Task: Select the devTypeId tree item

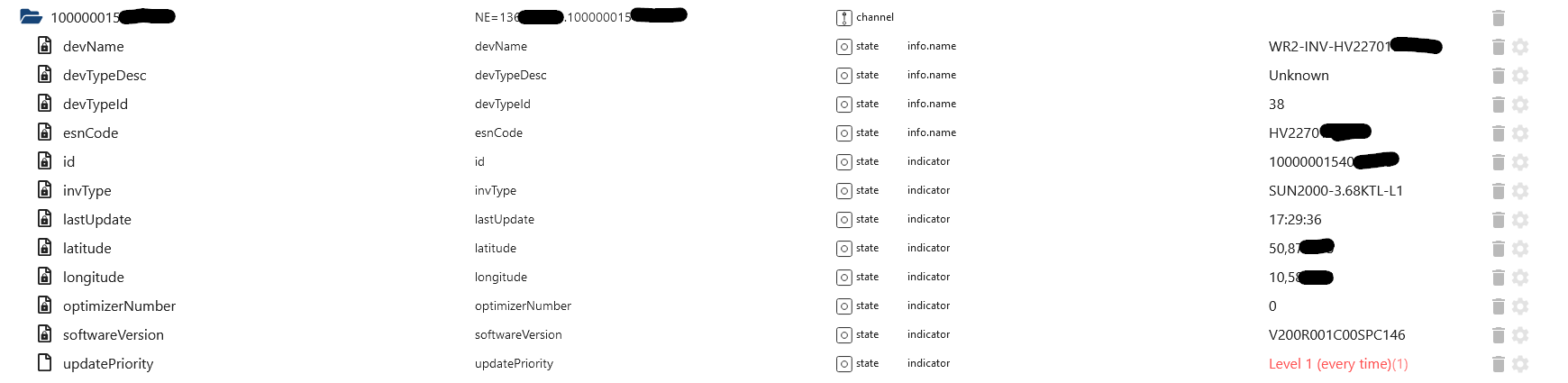Action: [x=96, y=105]
